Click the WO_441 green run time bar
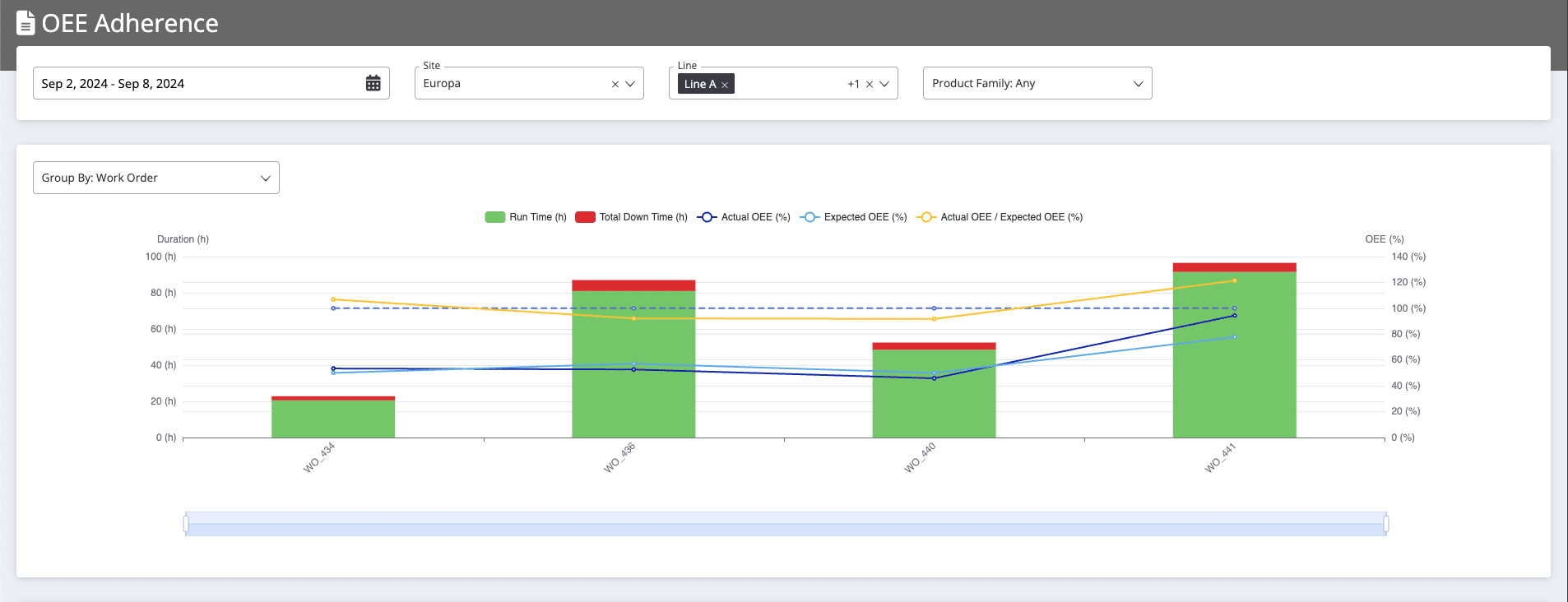This screenshot has height=602, width=1568. 1234,354
